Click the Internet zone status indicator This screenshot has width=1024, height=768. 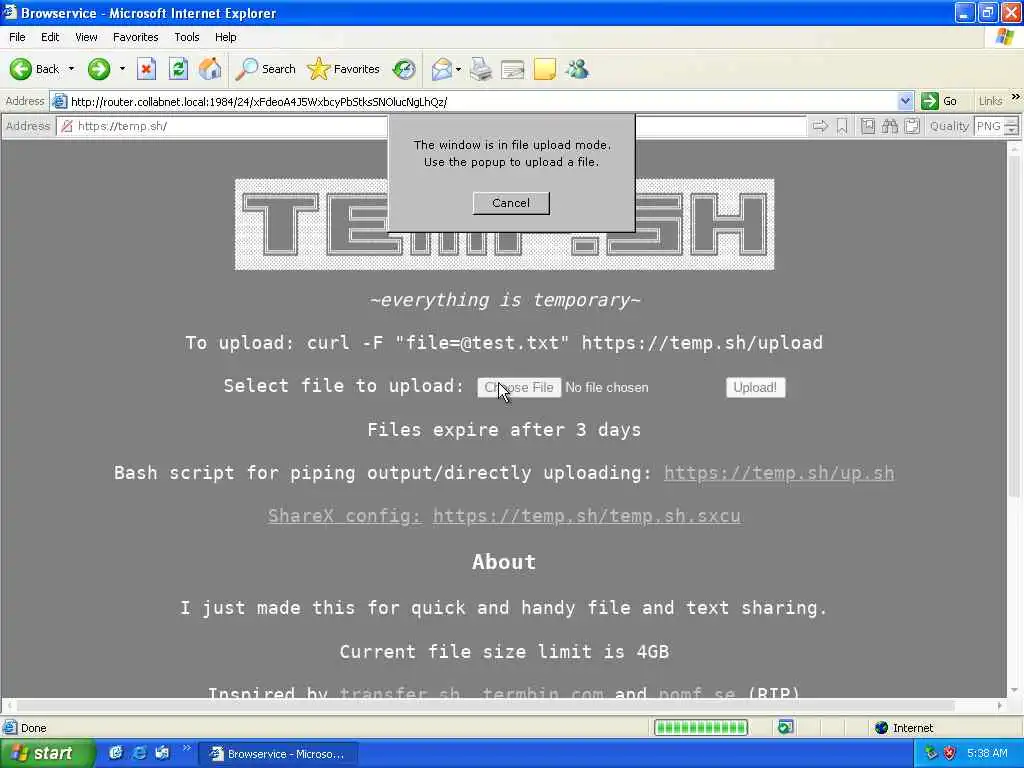click(x=904, y=728)
